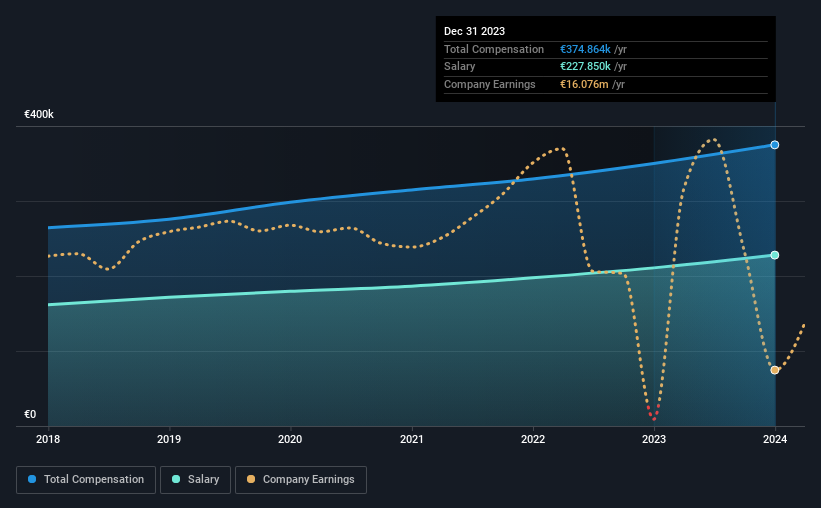Screen dimensions: 821x508
Task: Click the 2022 x-axis label
Action: tap(533, 439)
